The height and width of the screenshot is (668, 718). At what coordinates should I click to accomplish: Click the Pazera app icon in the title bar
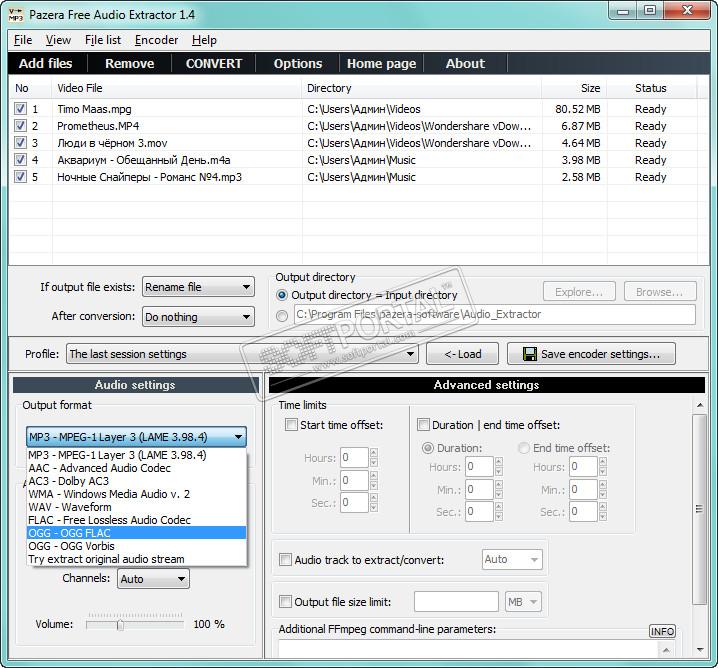[15, 15]
